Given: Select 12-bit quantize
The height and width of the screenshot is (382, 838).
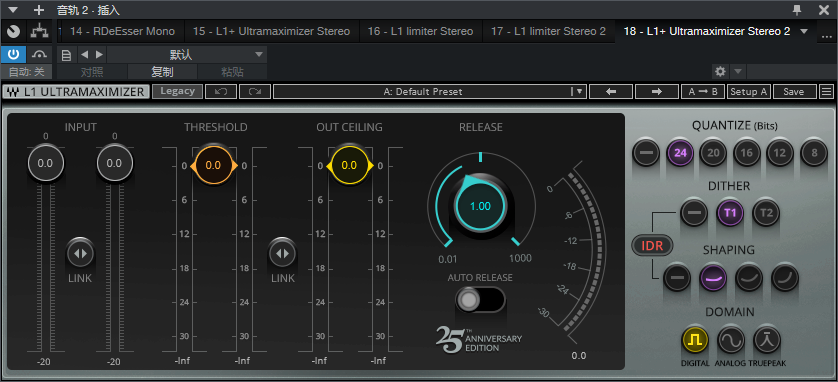Looking at the screenshot, I should click(x=780, y=153).
